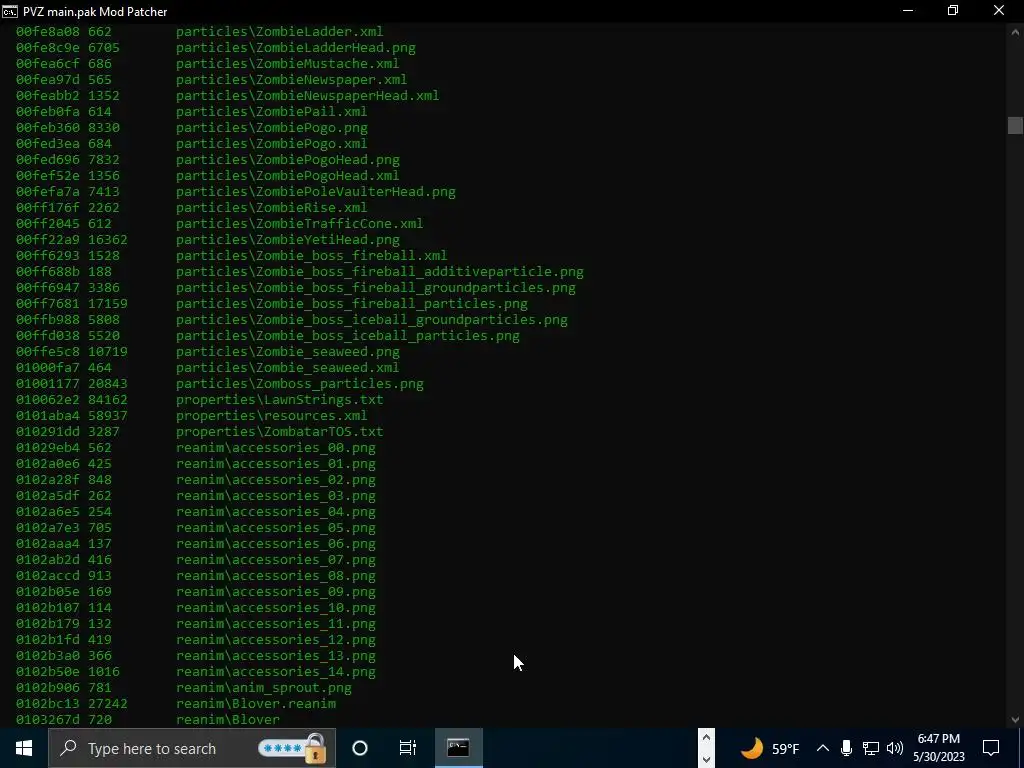This screenshot has width=1024, height=768.
Task: Click the text particles\Zombie_seaweed.png
Action: pos(288,351)
